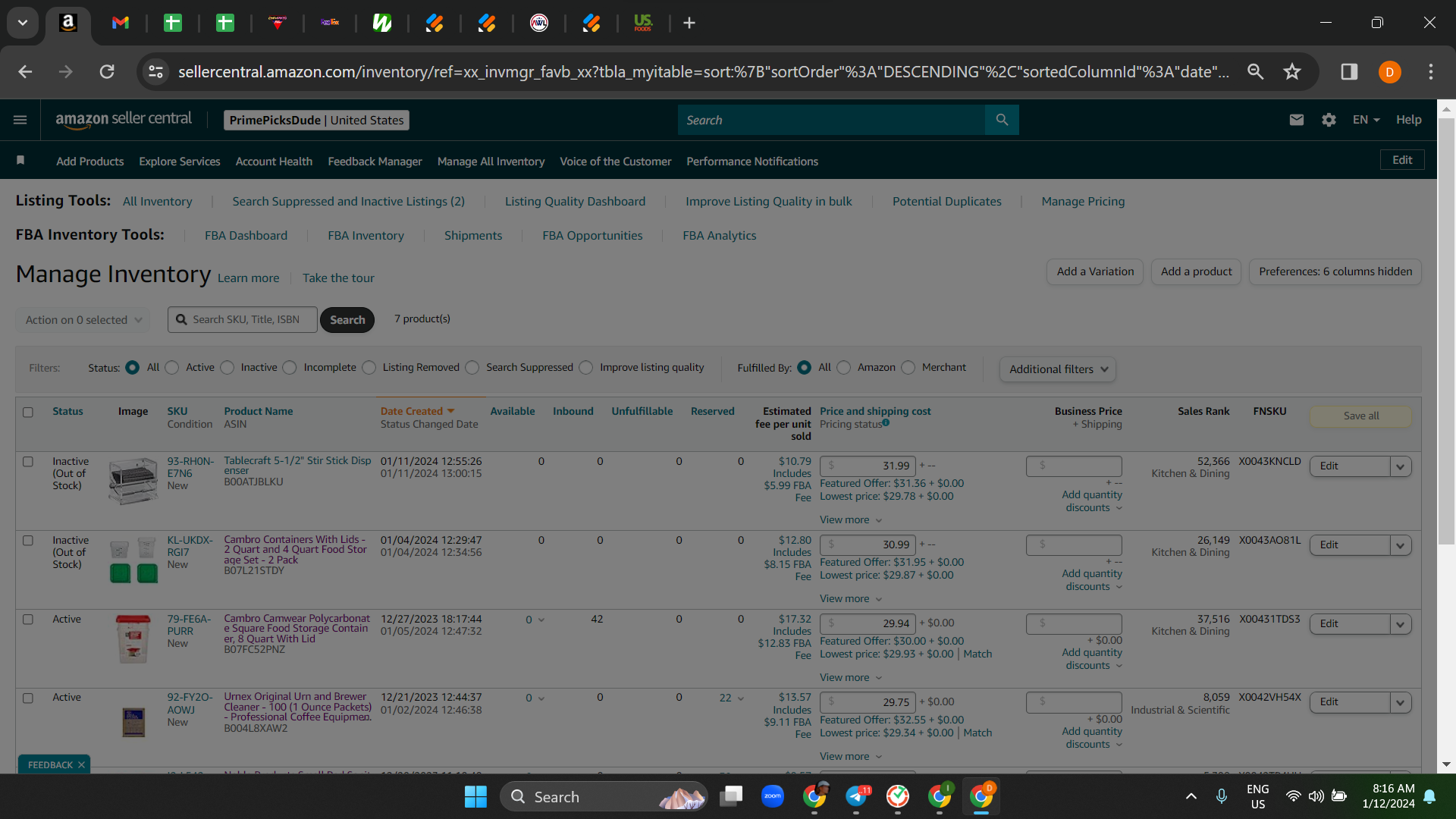Focus the Search SKU, Title, ISBN field
The height and width of the screenshot is (819, 1456).
[243, 320]
